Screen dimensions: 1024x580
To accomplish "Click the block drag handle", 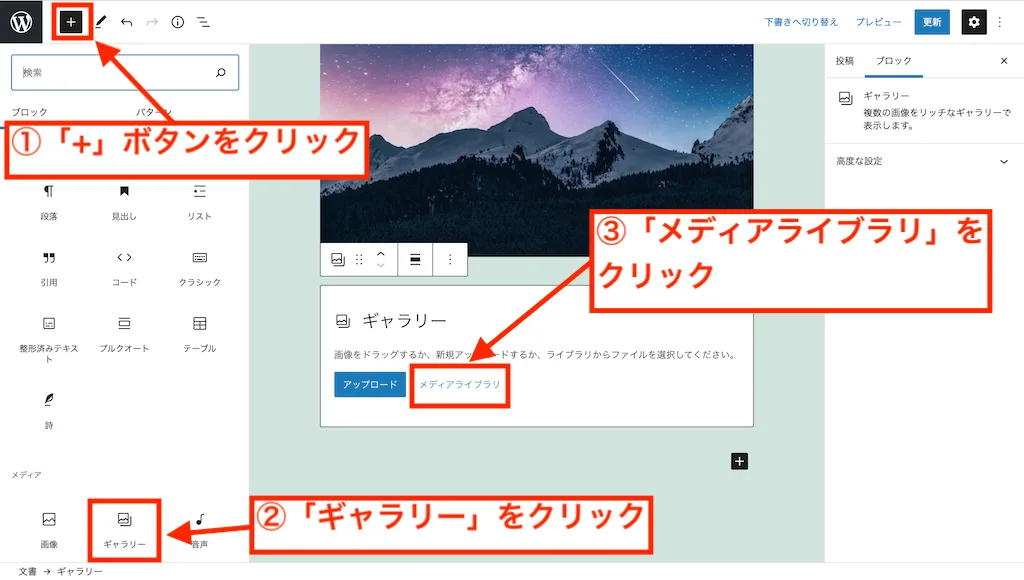I will [359, 259].
